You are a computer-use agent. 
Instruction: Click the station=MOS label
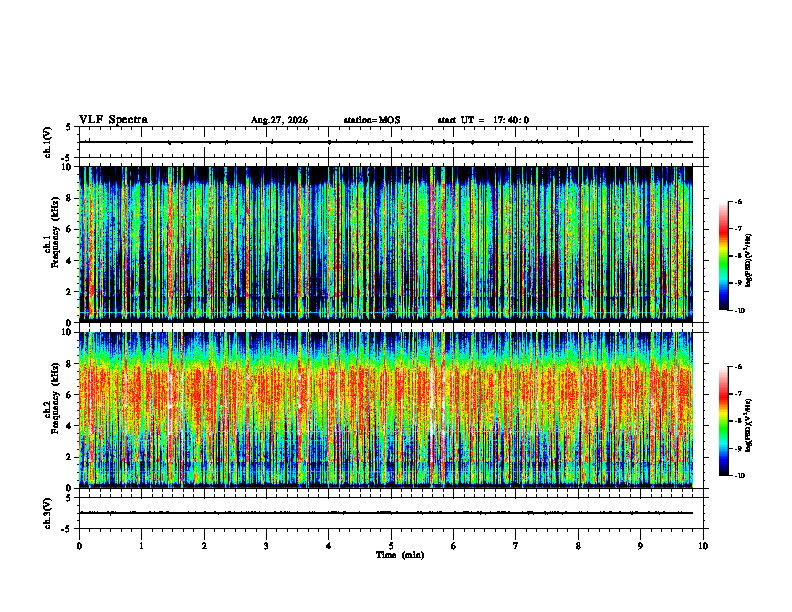pos(372,120)
